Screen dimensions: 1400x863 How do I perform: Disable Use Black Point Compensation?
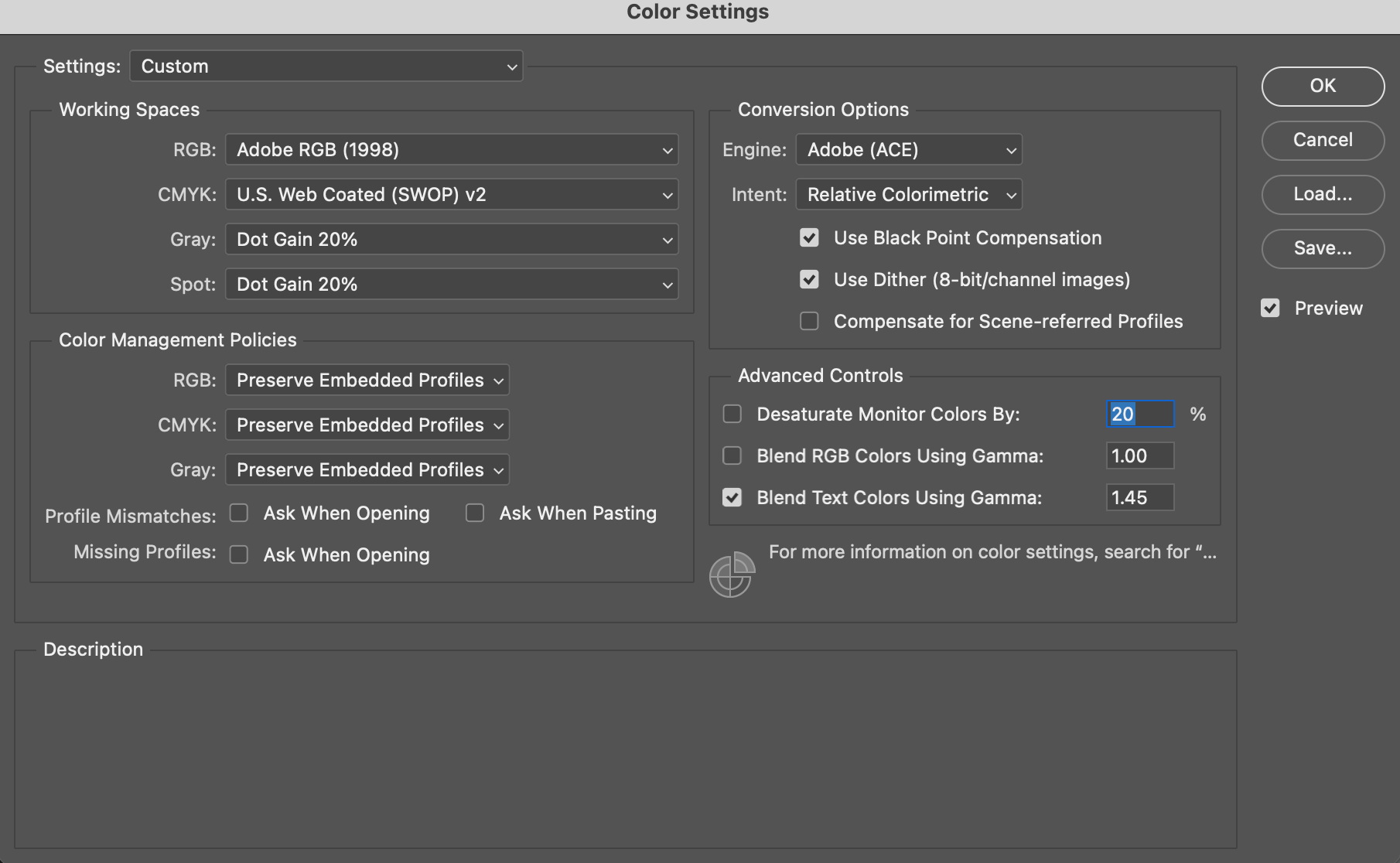click(x=809, y=237)
